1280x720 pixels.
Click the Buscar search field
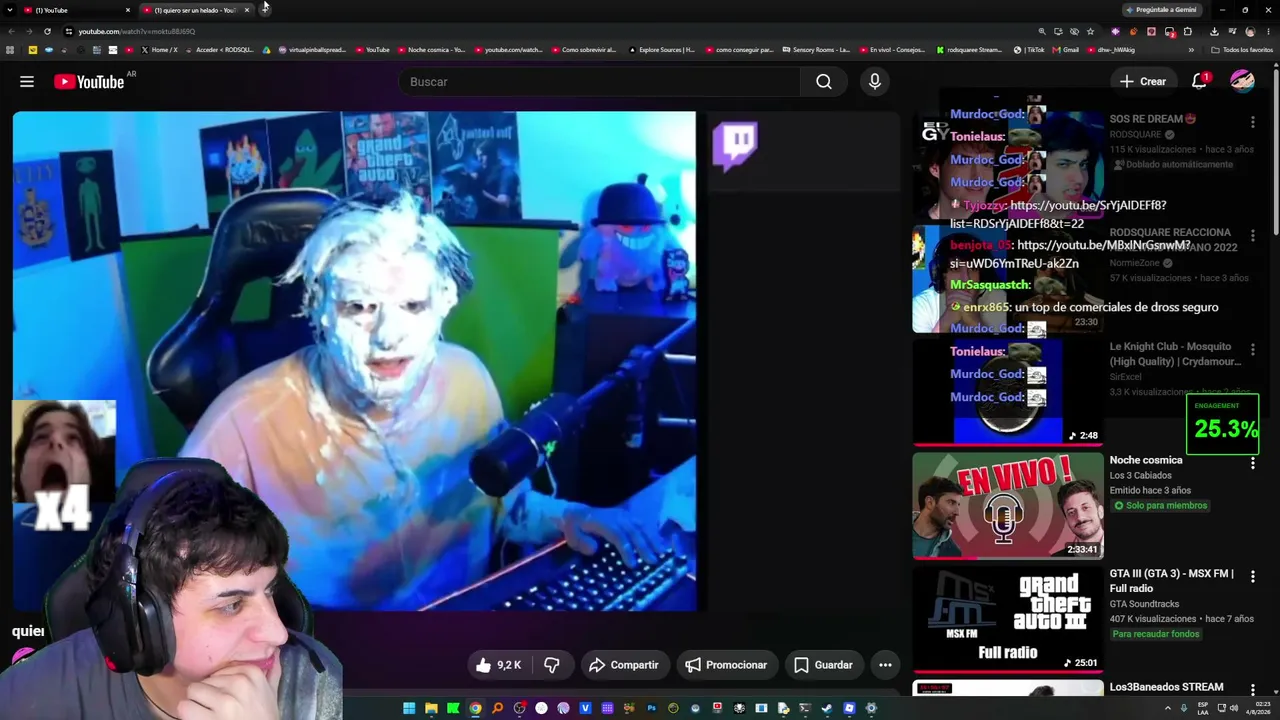point(599,82)
